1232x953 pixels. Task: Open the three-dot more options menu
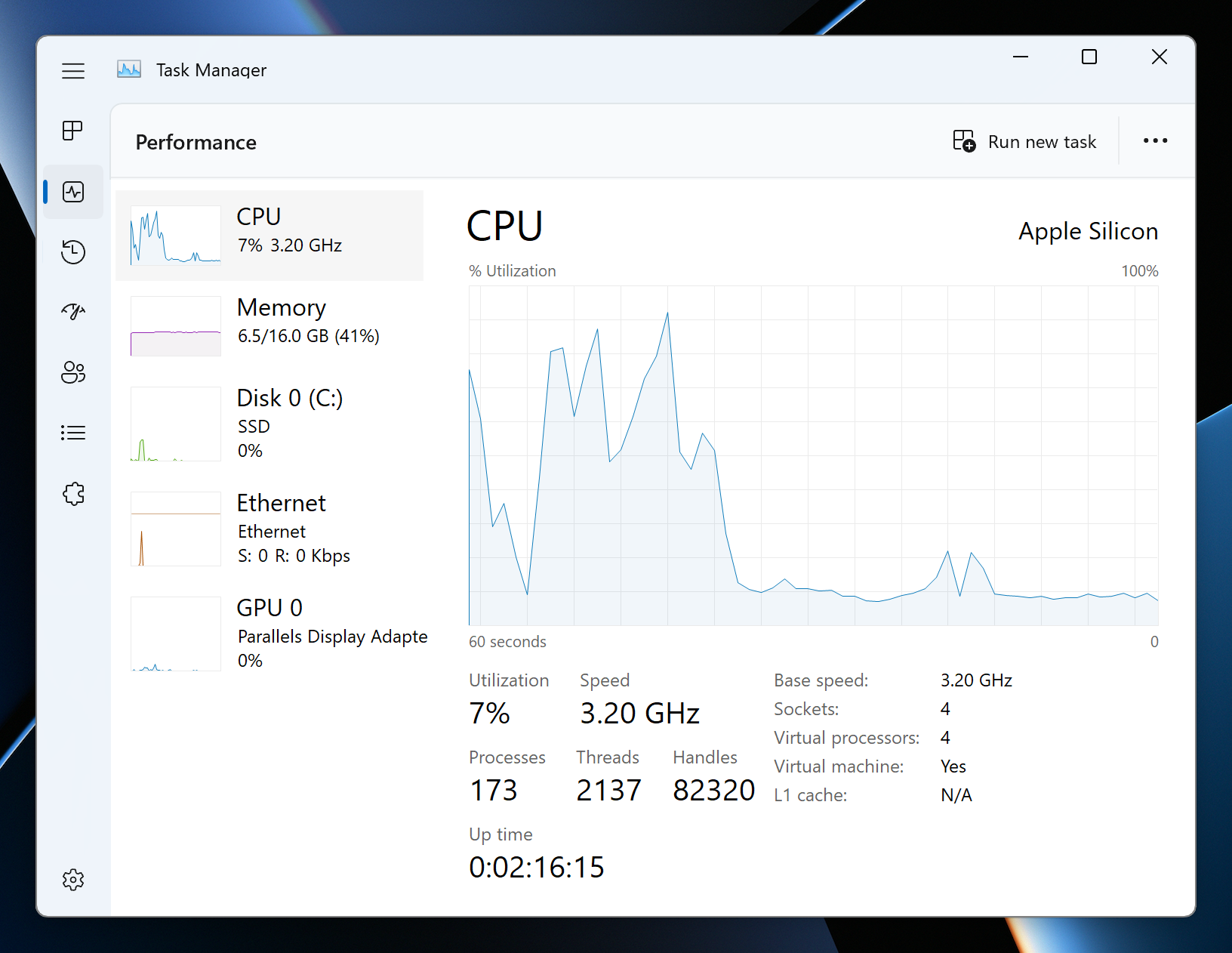coord(1155,141)
